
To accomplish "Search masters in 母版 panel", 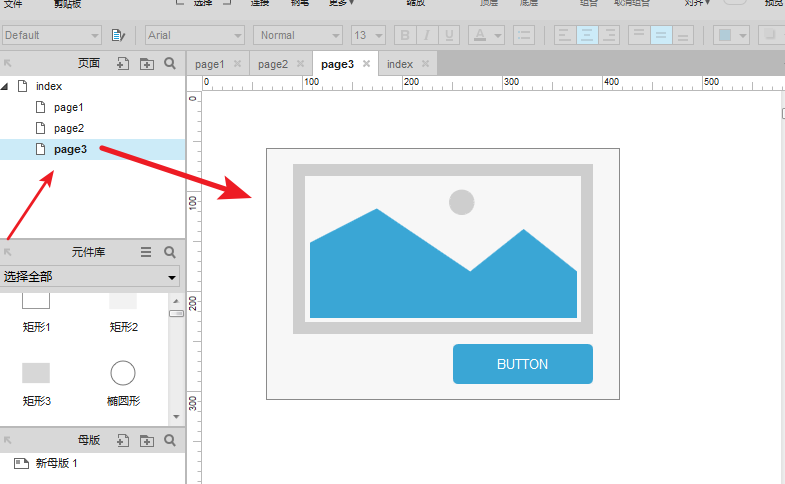I will click(x=170, y=440).
